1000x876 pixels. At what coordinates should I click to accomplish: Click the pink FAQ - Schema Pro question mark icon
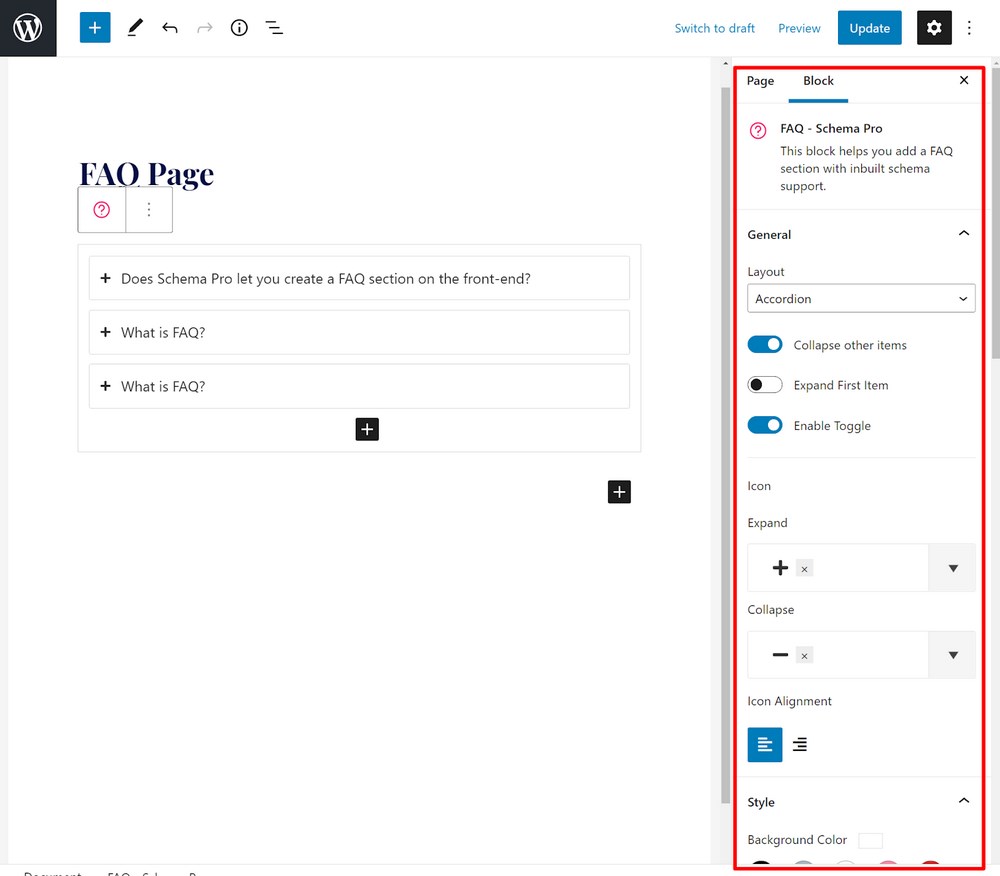758,131
